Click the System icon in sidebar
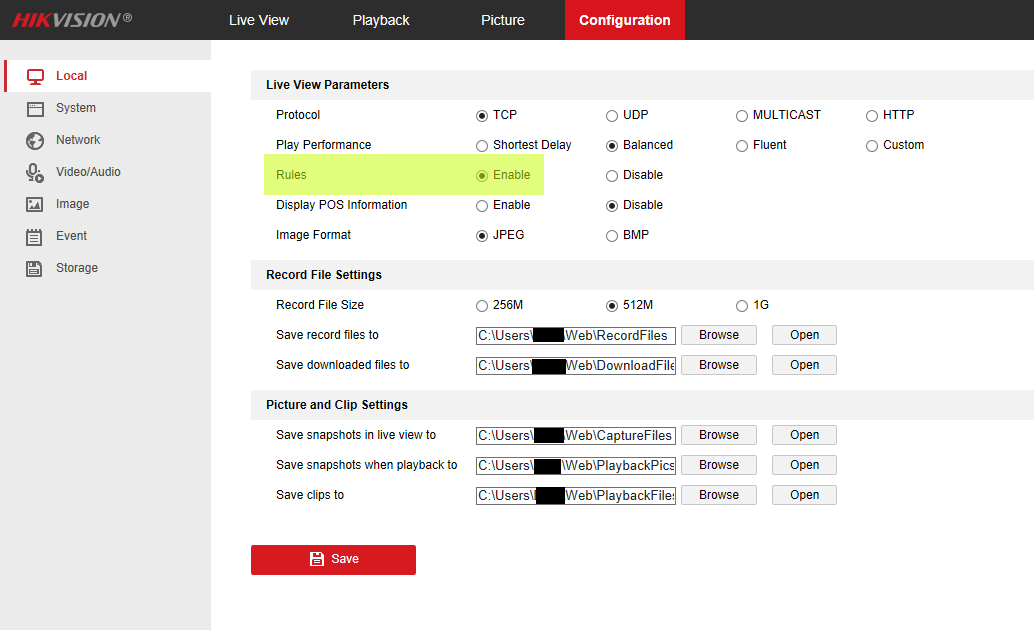Screen dimensions: 1034x630 35,108
